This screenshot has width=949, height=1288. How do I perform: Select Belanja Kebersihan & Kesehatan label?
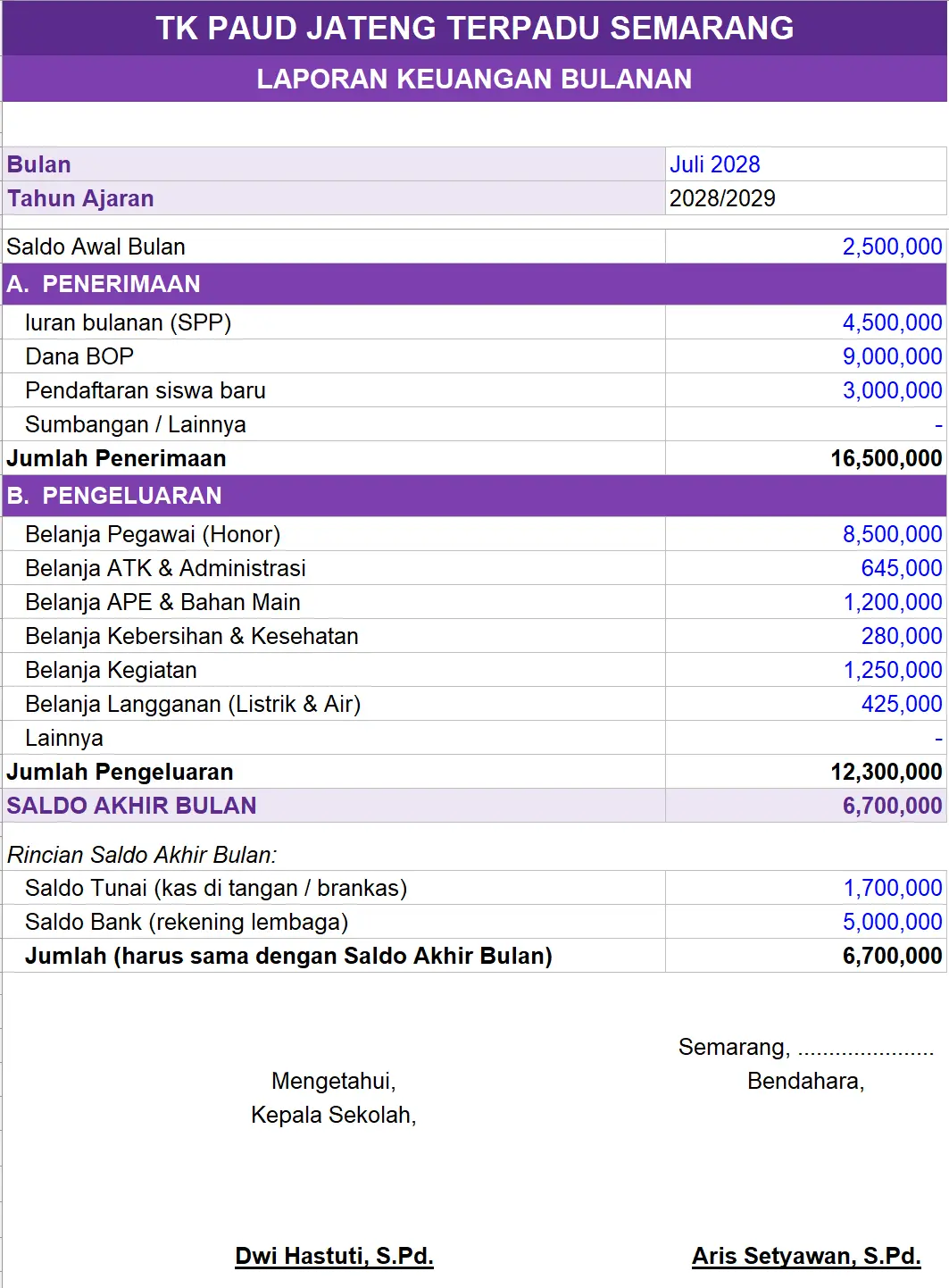(x=192, y=636)
